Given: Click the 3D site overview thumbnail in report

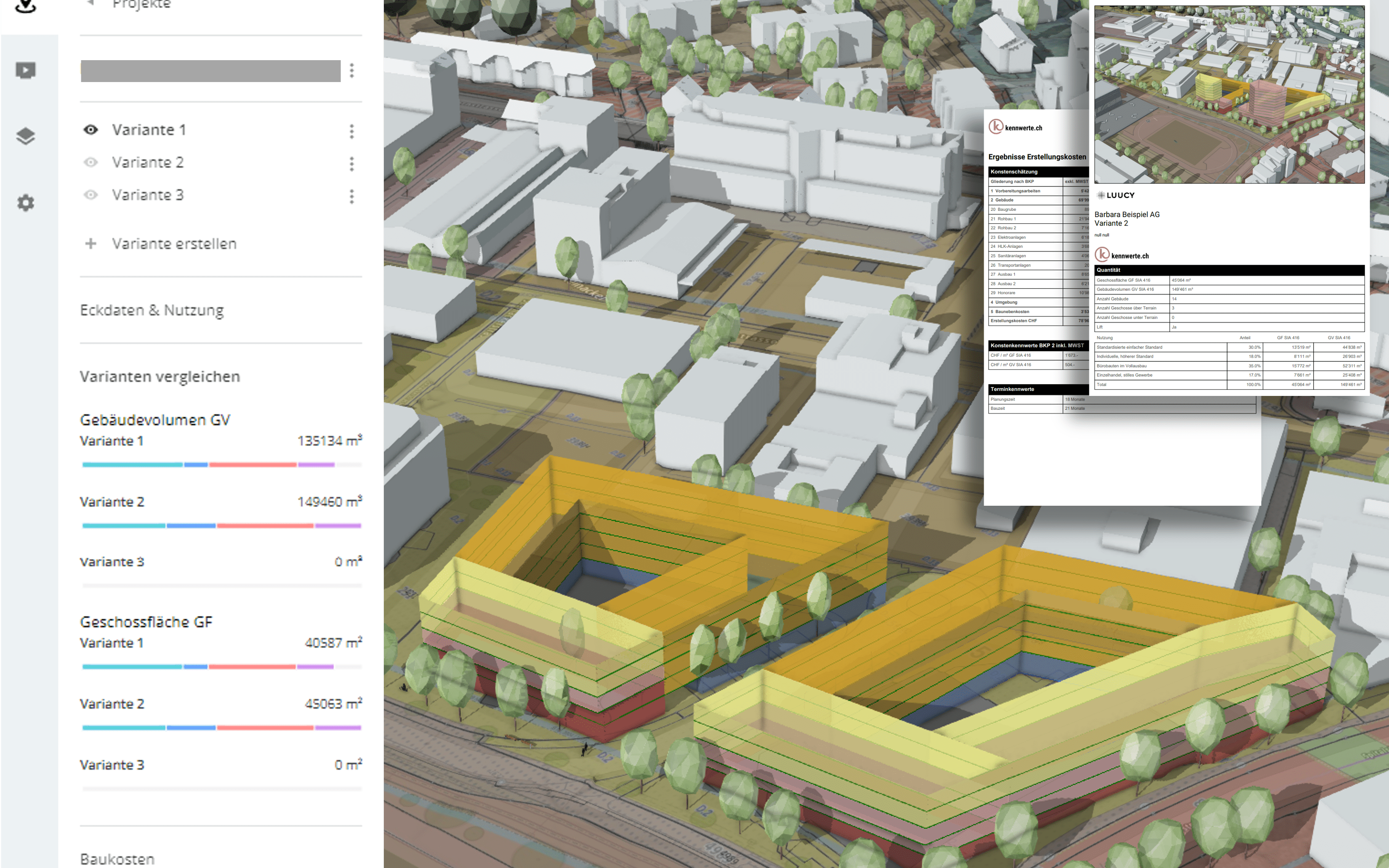Looking at the screenshot, I should [1229, 95].
